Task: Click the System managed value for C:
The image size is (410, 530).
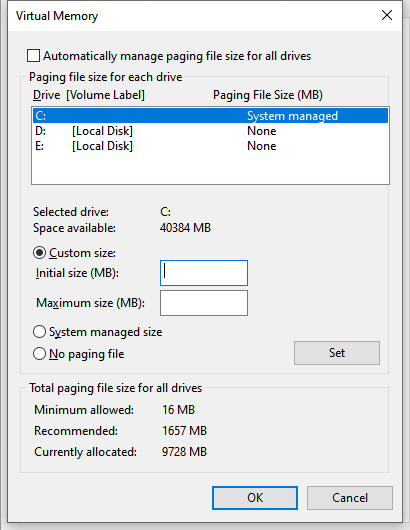Action: [292, 116]
